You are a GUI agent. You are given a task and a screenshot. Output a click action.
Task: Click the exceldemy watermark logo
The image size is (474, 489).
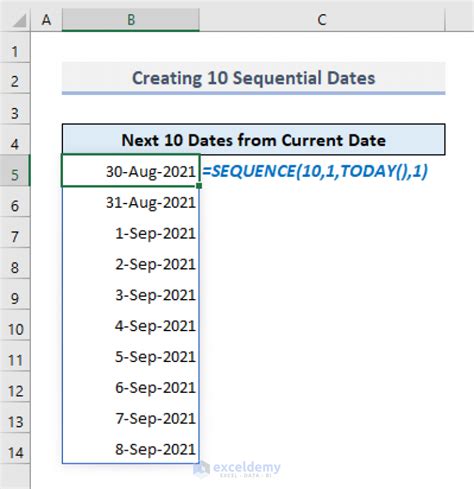click(x=237, y=469)
